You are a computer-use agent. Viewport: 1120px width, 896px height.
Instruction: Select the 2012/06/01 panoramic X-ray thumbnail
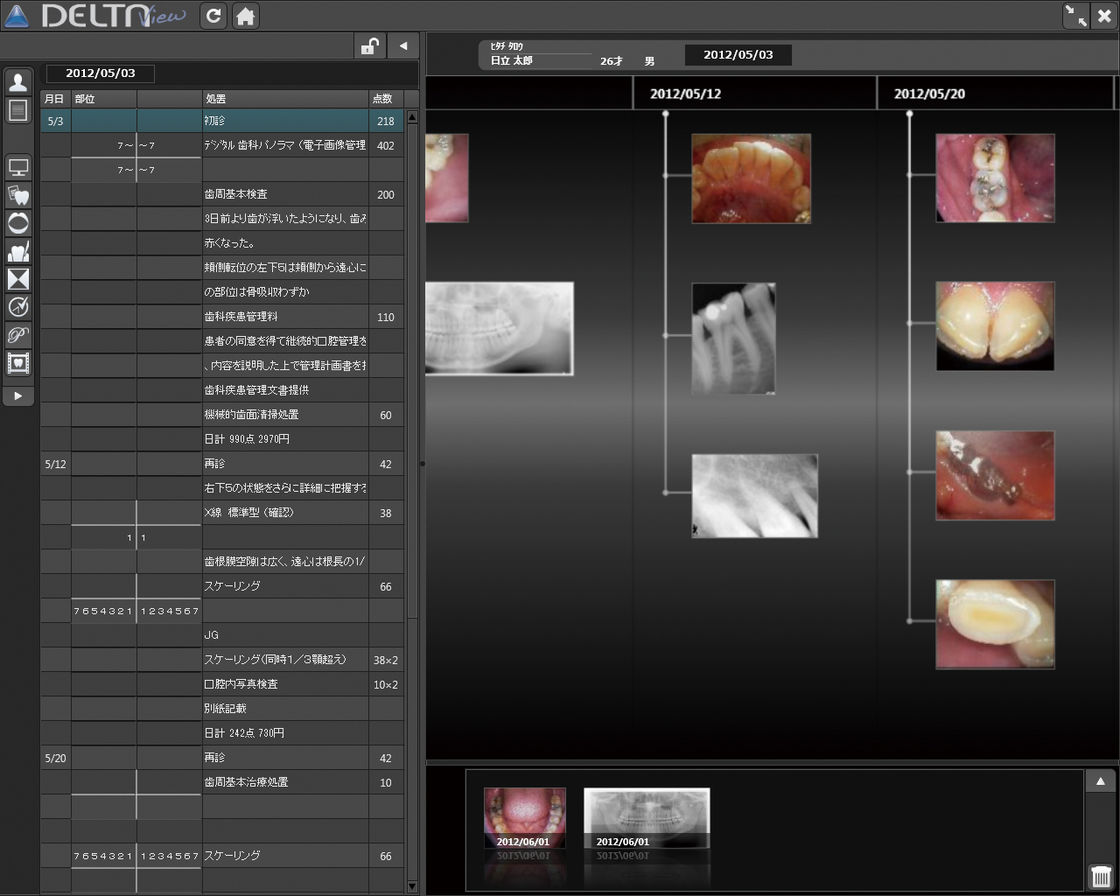pyautogui.click(x=646, y=818)
